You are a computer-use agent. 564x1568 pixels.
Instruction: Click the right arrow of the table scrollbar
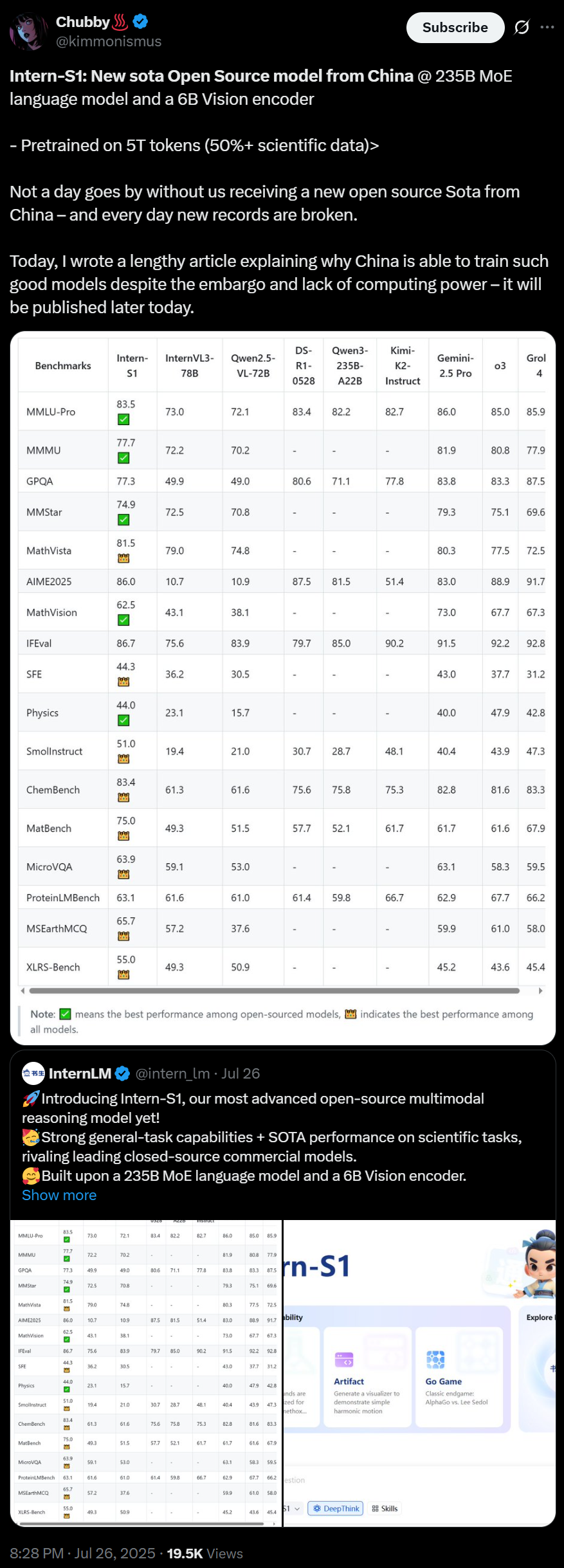pyautogui.click(x=541, y=991)
